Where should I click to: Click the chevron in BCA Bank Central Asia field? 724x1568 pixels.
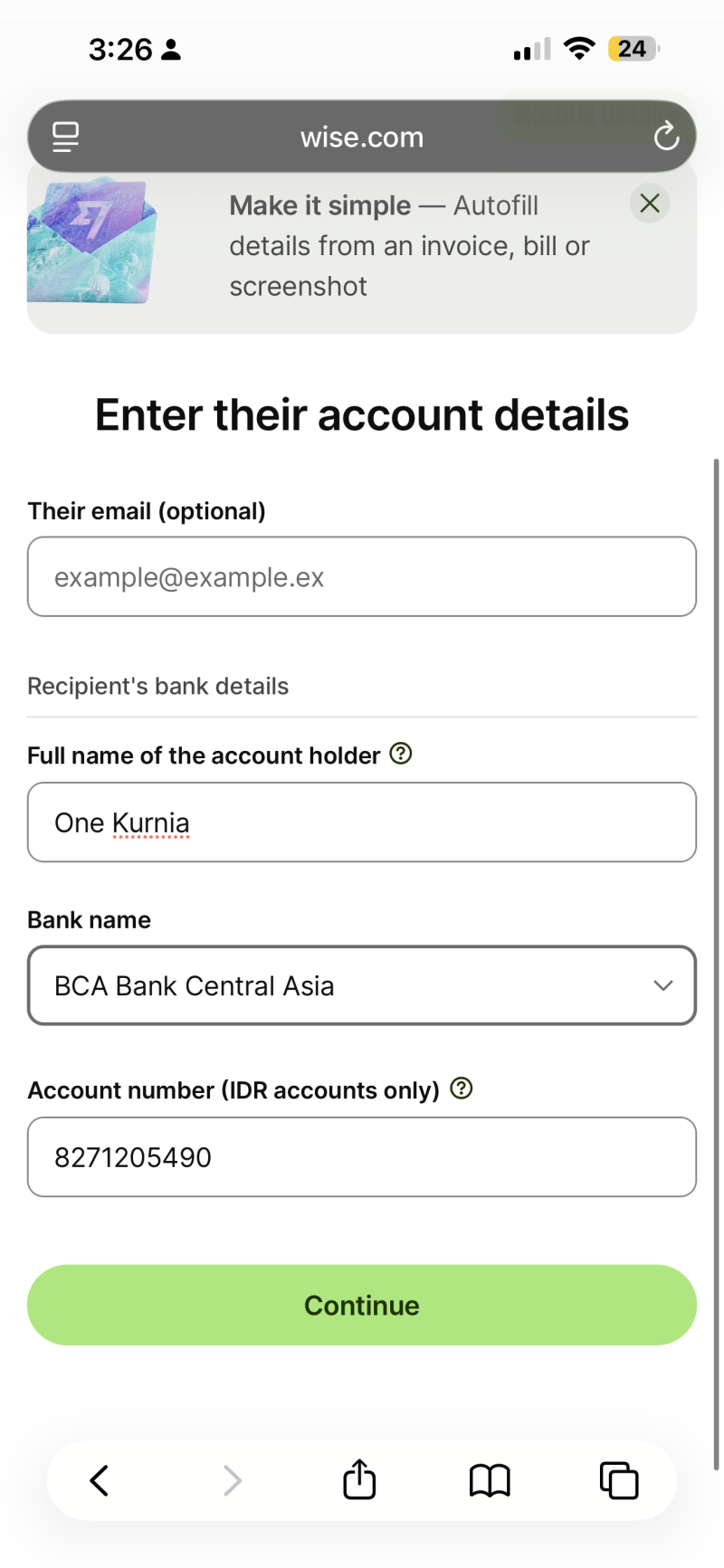tap(663, 985)
